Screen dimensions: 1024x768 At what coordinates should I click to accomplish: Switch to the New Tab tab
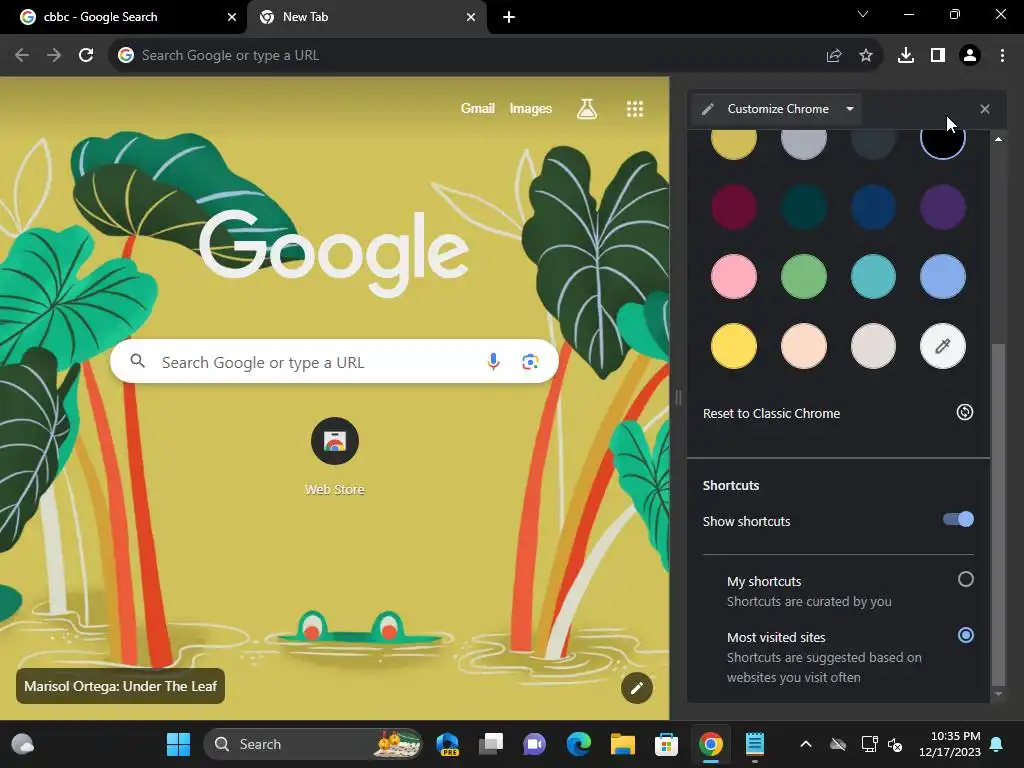(x=367, y=17)
